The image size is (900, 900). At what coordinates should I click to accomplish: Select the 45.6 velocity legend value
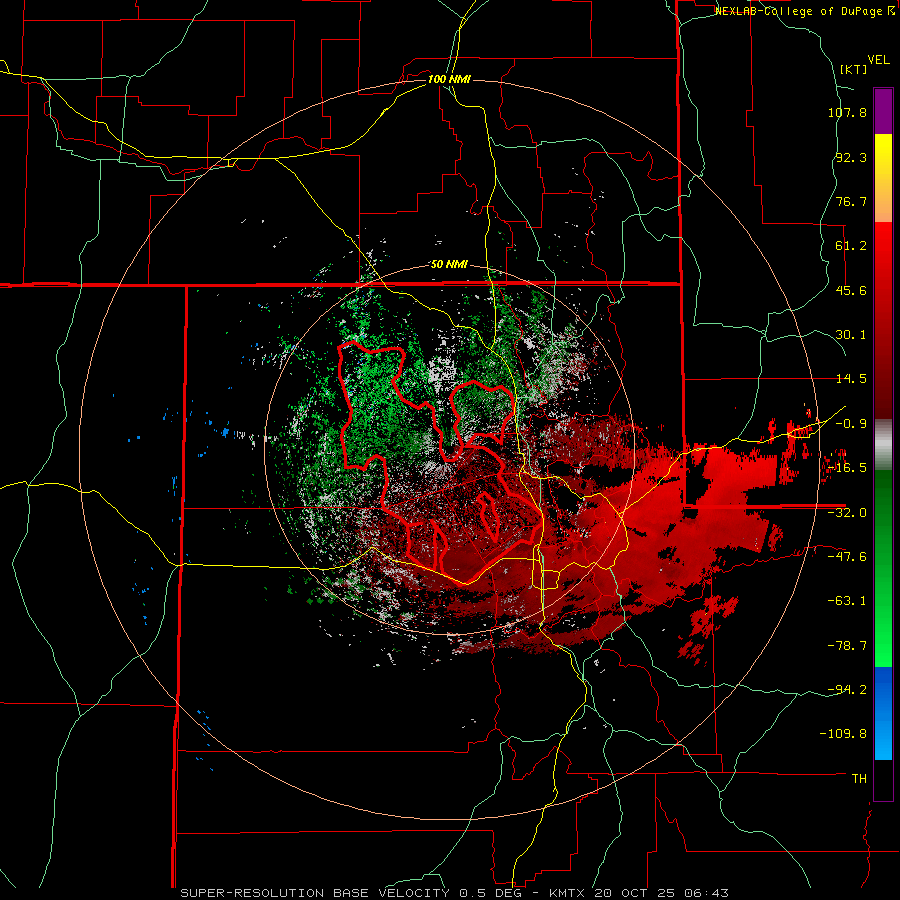tap(851, 290)
